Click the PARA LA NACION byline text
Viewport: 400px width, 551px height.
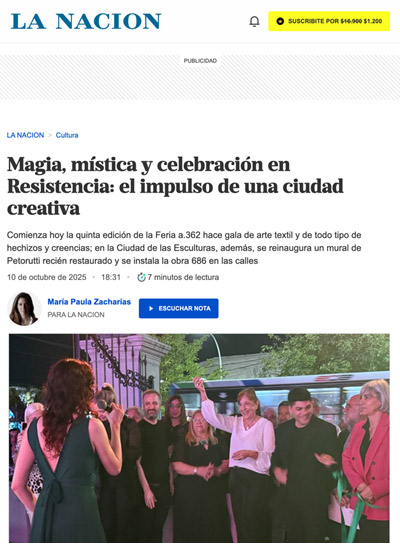pos(76,315)
